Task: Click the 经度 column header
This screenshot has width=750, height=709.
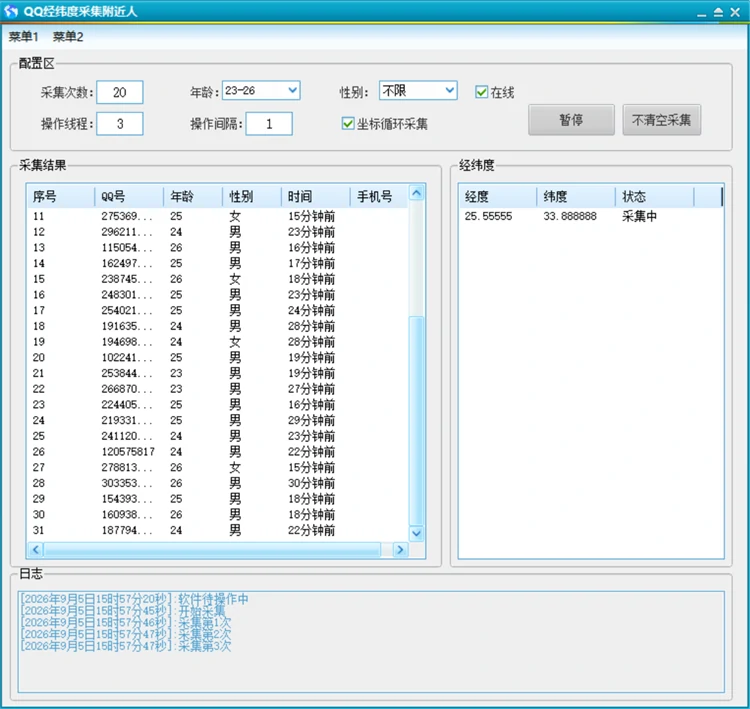Action: [x=497, y=196]
